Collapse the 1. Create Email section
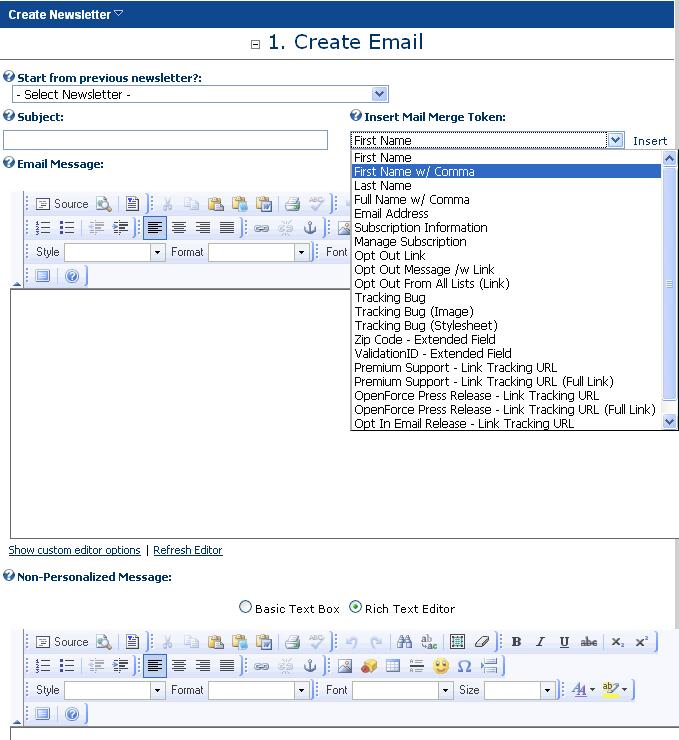The image size is (679, 740). coord(255,44)
